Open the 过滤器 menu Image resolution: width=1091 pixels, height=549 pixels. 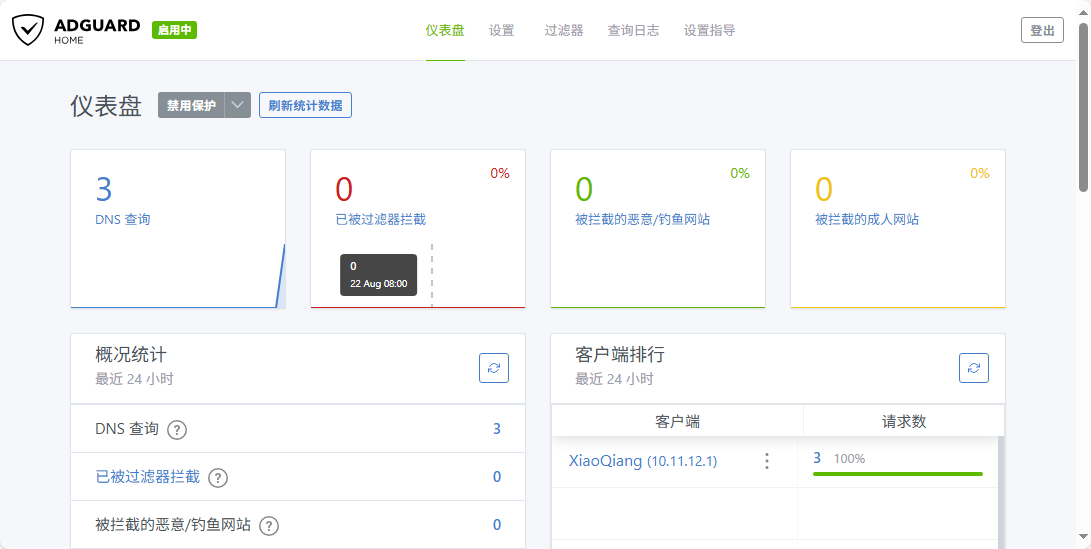click(x=564, y=31)
